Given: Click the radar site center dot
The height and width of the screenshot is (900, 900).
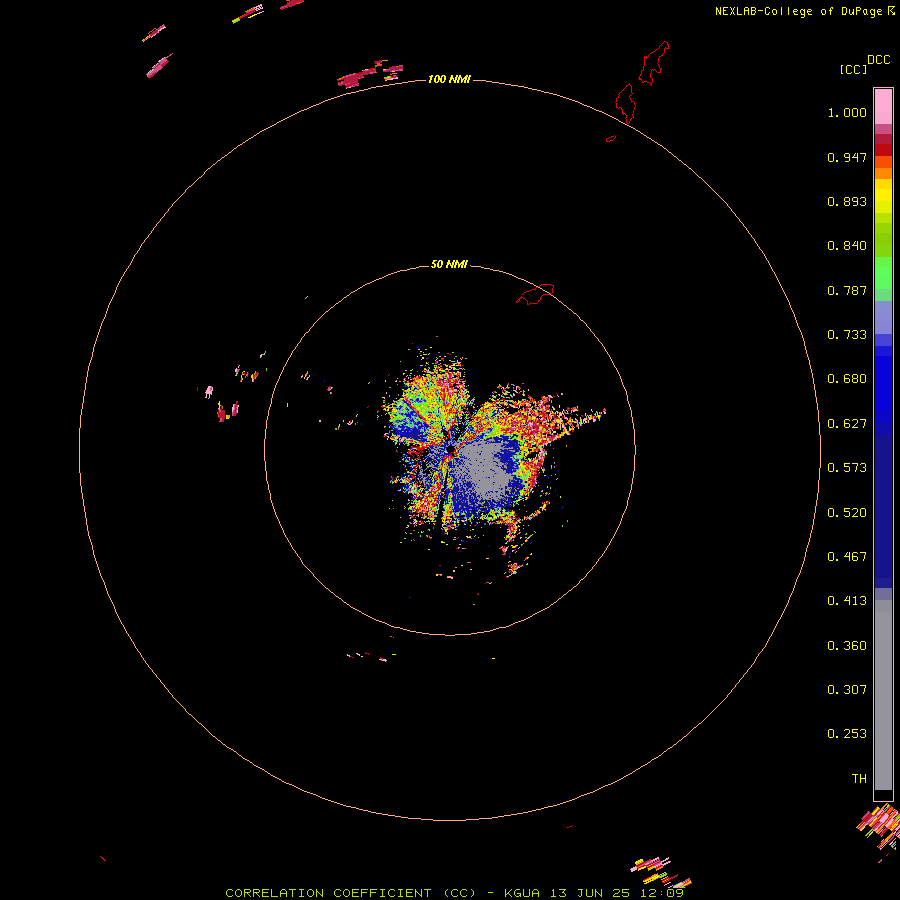Looking at the screenshot, I should coord(451,450).
